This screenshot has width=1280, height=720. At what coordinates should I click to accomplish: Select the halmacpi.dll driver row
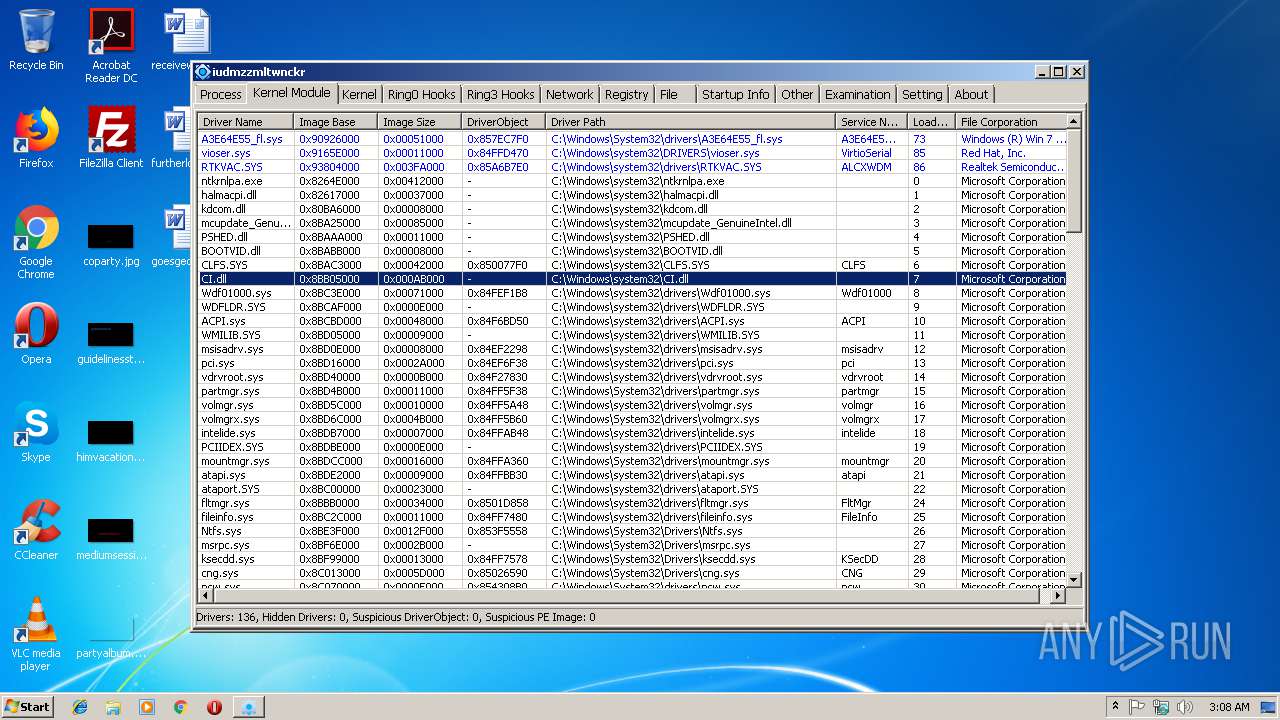pos(632,195)
